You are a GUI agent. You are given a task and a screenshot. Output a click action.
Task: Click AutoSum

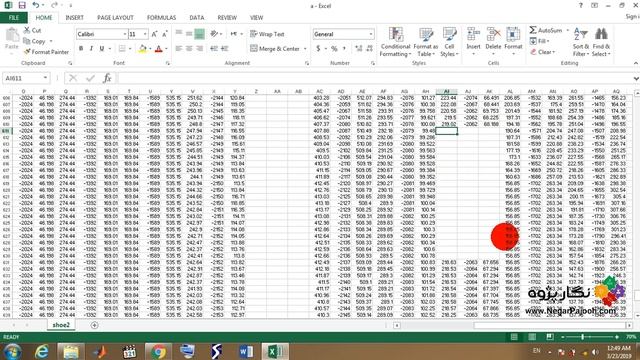[546, 30]
